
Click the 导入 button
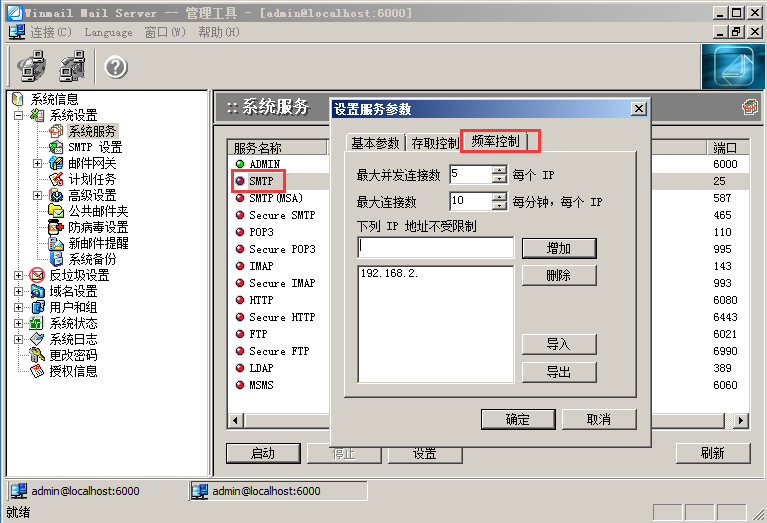coord(559,344)
